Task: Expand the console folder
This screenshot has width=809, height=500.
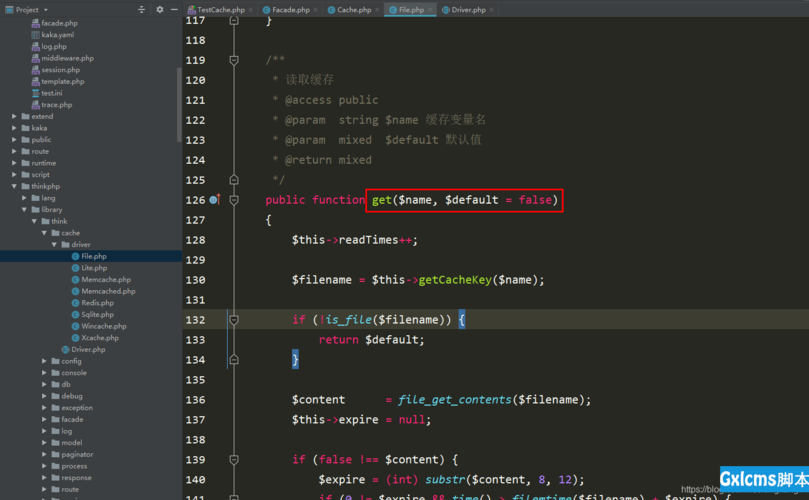Action: [x=44, y=373]
